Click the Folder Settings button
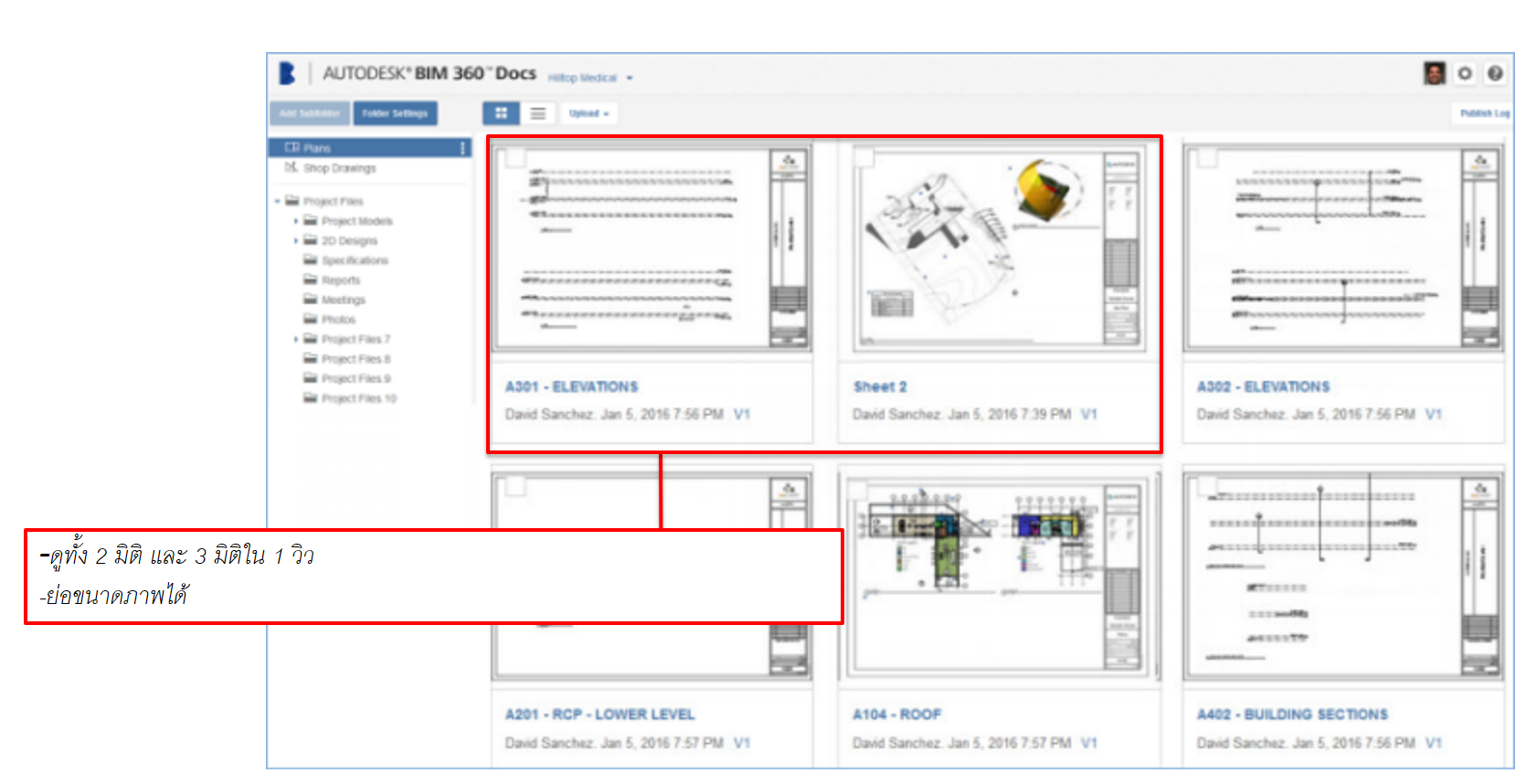The image size is (1526, 784). pos(395,113)
